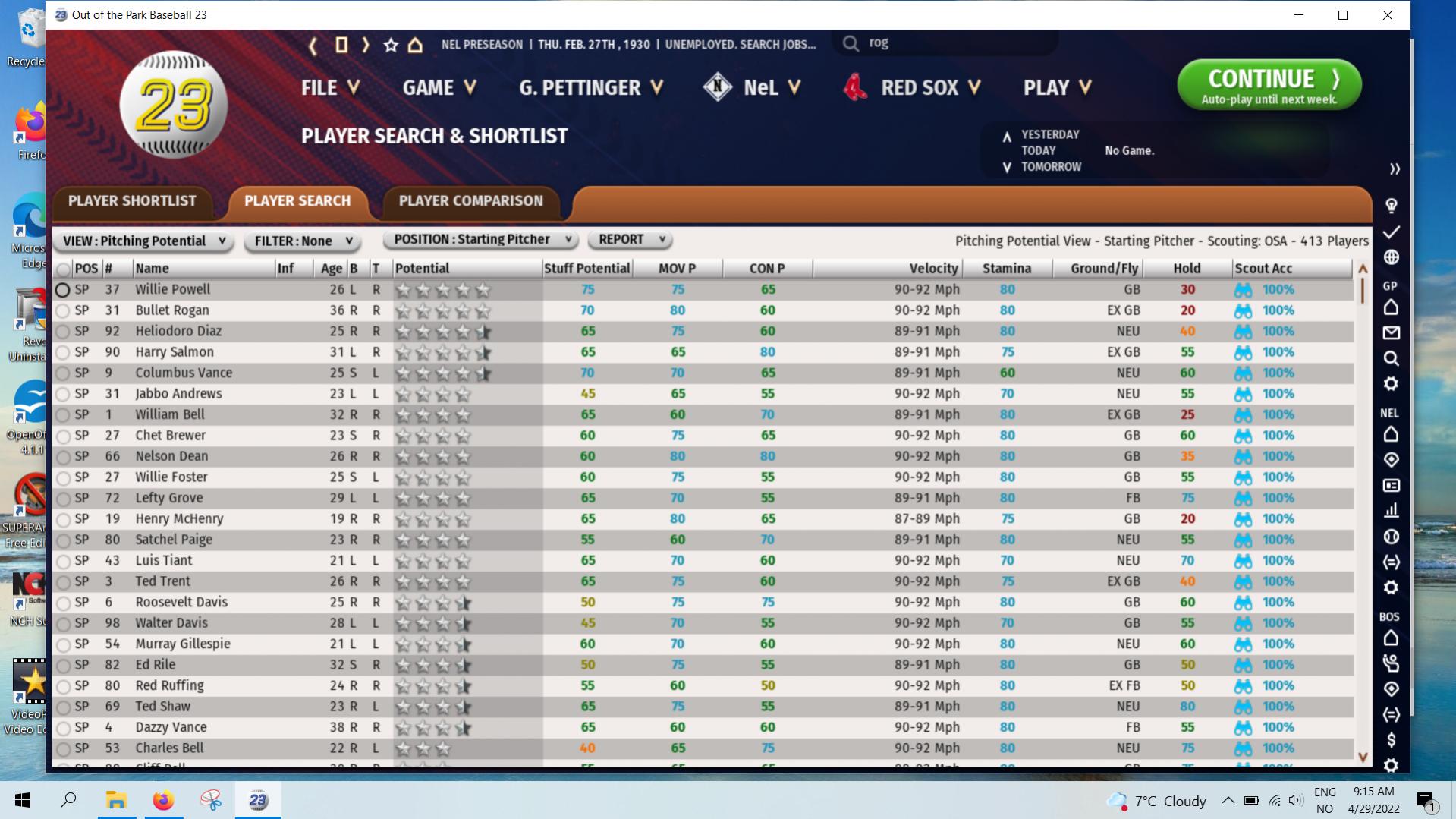The height and width of the screenshot is (819, 1456).
Task: Click the magnifier icon in the search box
Action: pos(851,44)
